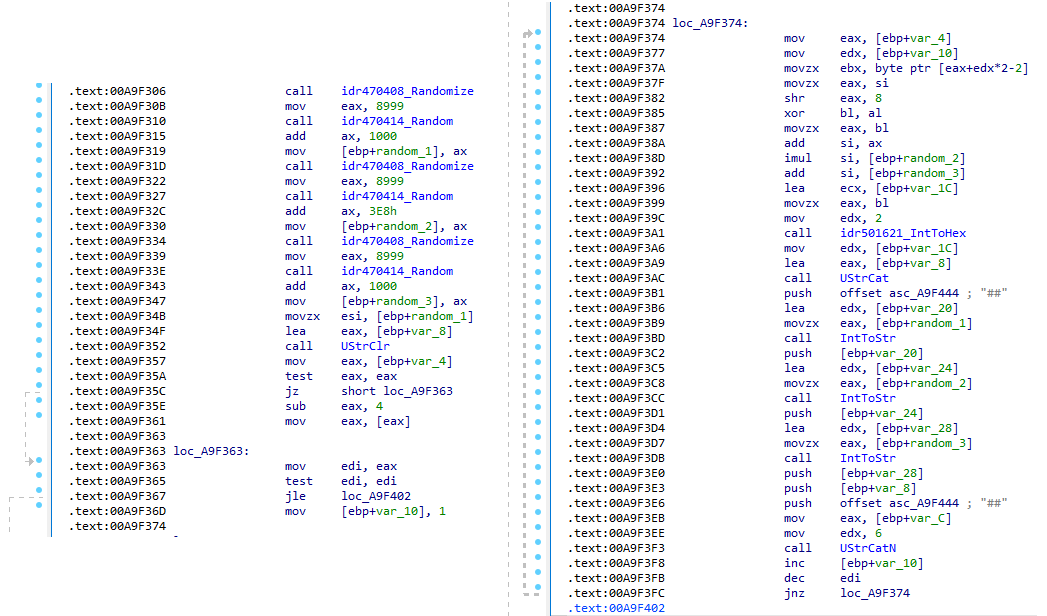Click breakpoint dot on jz short loc_A9F363 line
This screenshot has width=1047, height=616.
[x=37, y=391]
